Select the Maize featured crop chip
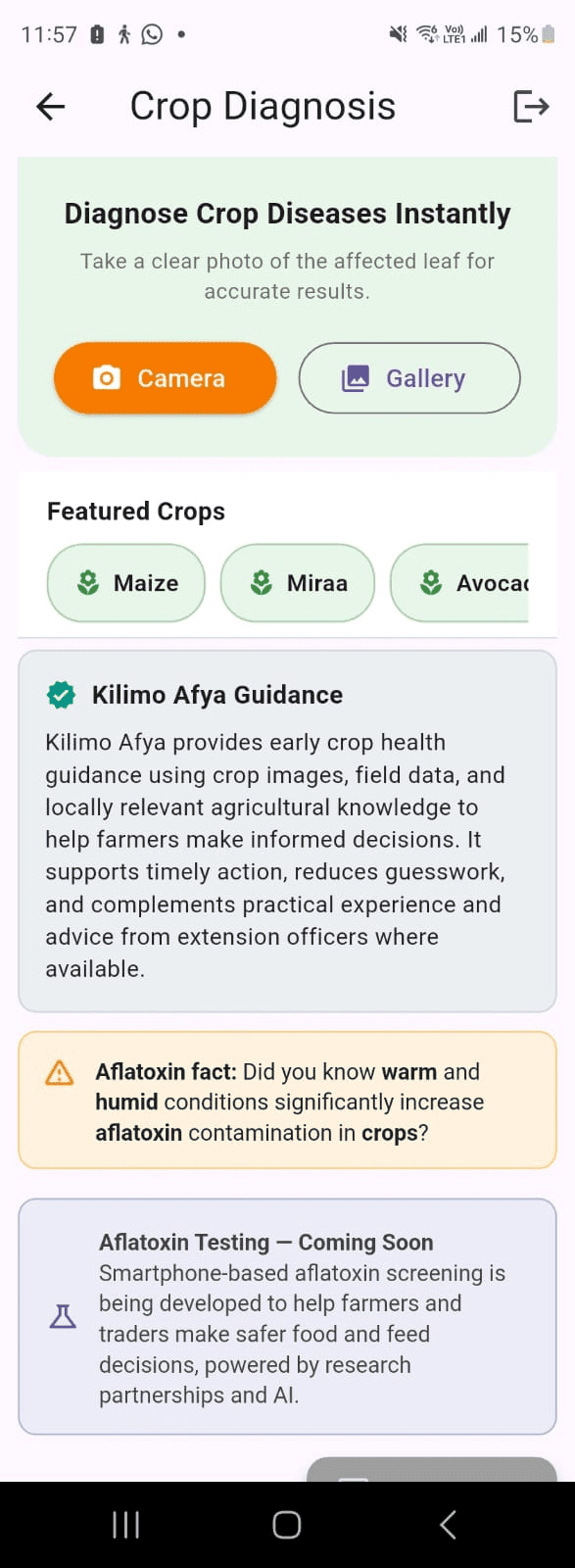575x1568 pixels. 125,582
